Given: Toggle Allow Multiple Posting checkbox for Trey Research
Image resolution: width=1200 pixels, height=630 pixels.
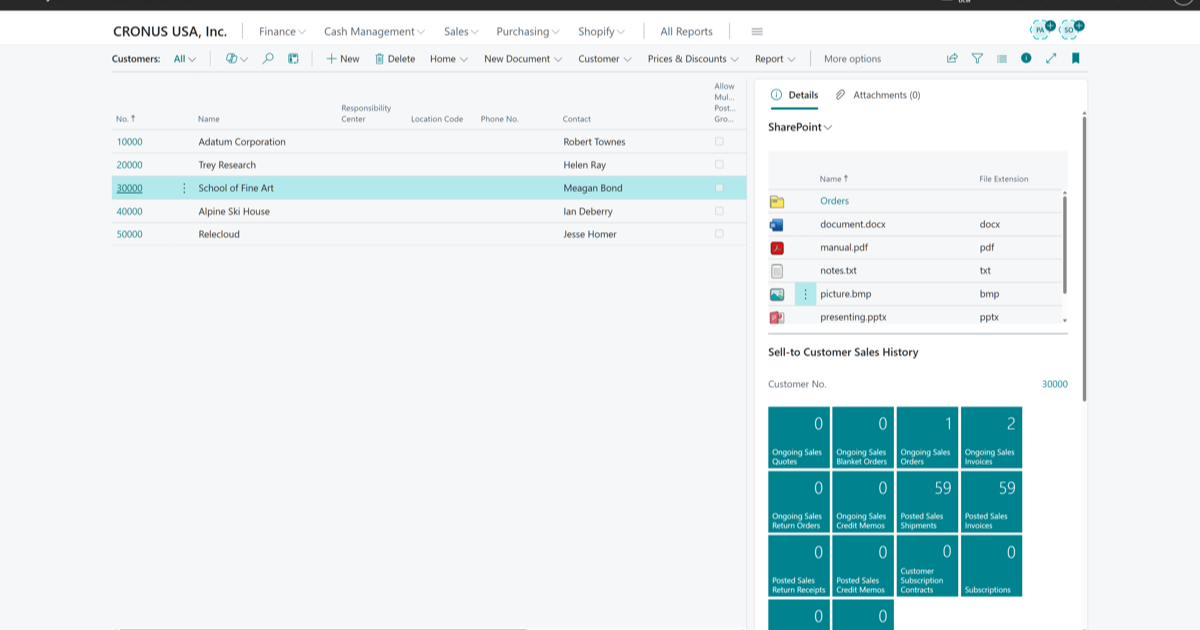Looking at the screenshot, I should click(x=719, y=165).
